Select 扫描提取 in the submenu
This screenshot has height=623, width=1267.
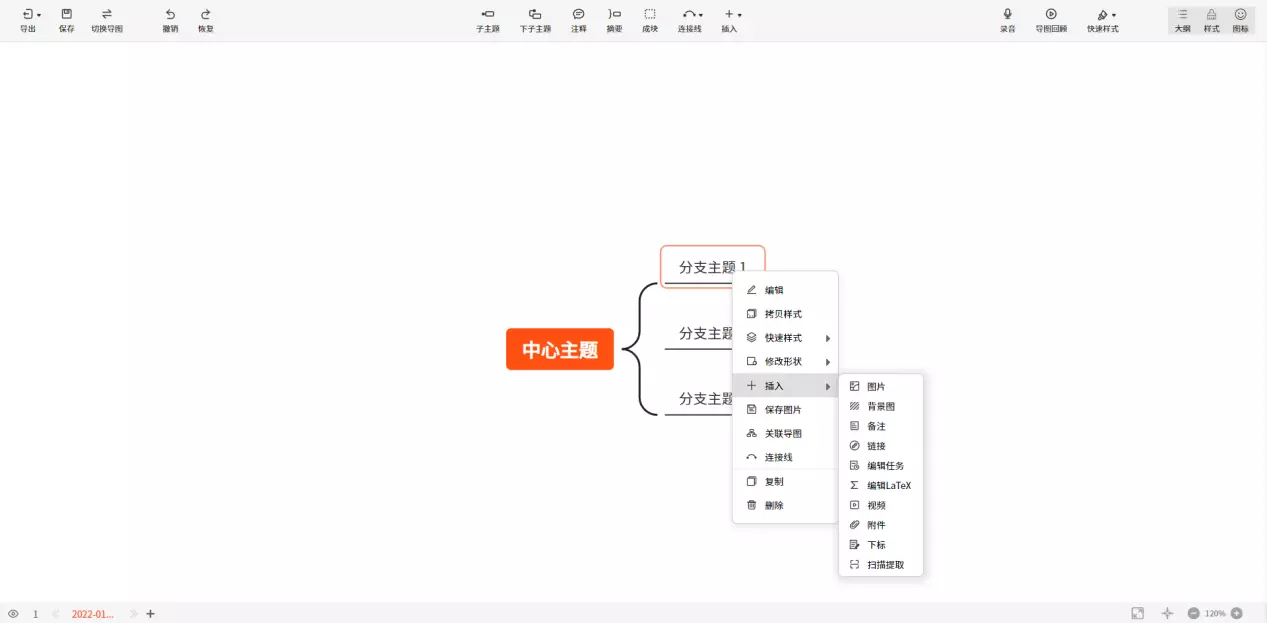pos(881,565)
